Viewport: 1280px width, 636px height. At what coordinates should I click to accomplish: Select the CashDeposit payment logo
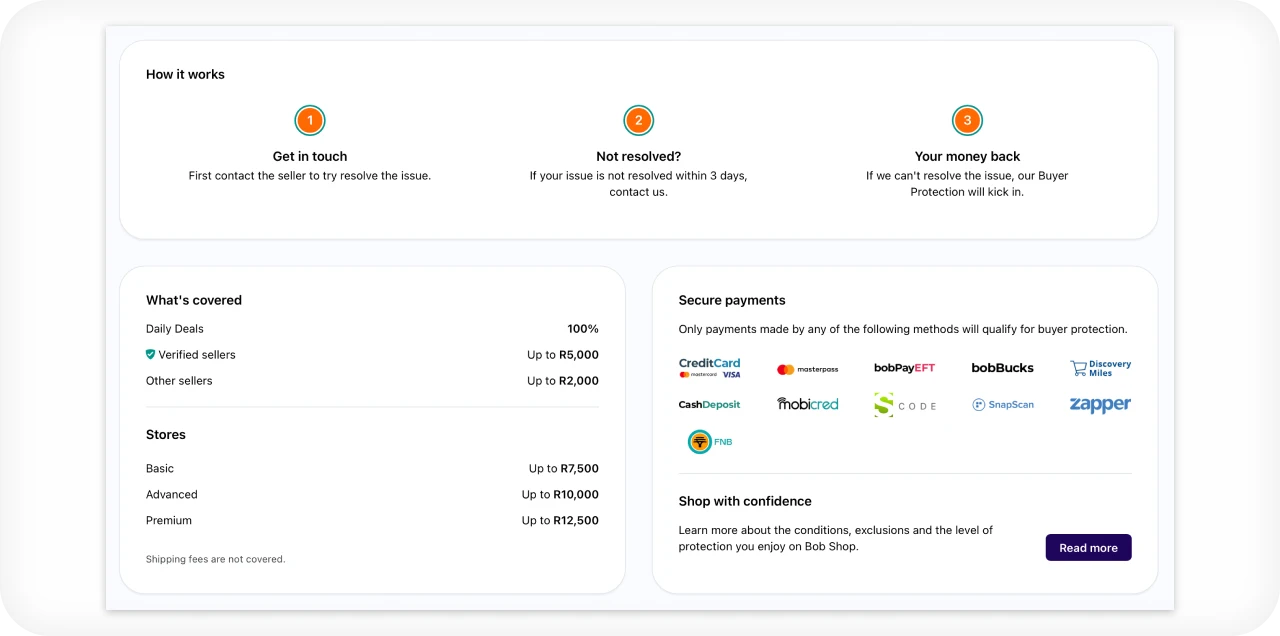[710, 405]
